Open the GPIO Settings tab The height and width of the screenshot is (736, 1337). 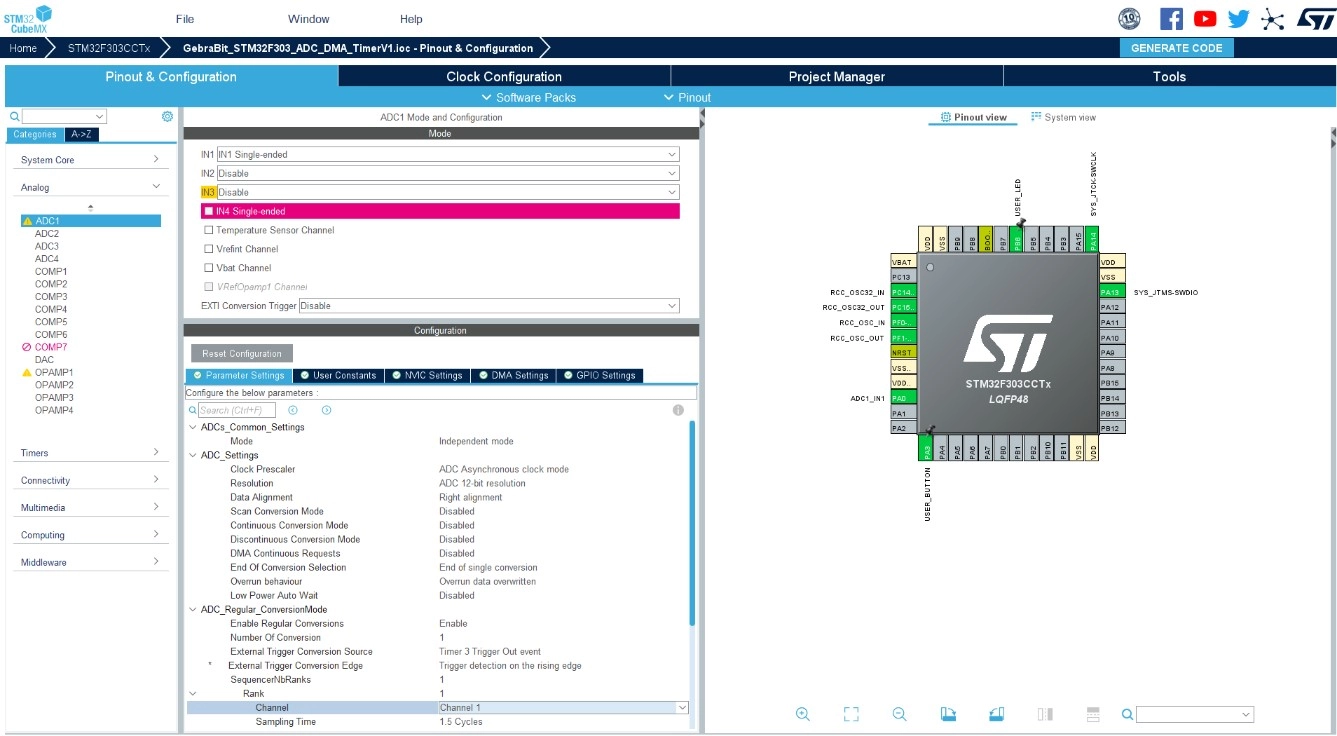point(599,375)
